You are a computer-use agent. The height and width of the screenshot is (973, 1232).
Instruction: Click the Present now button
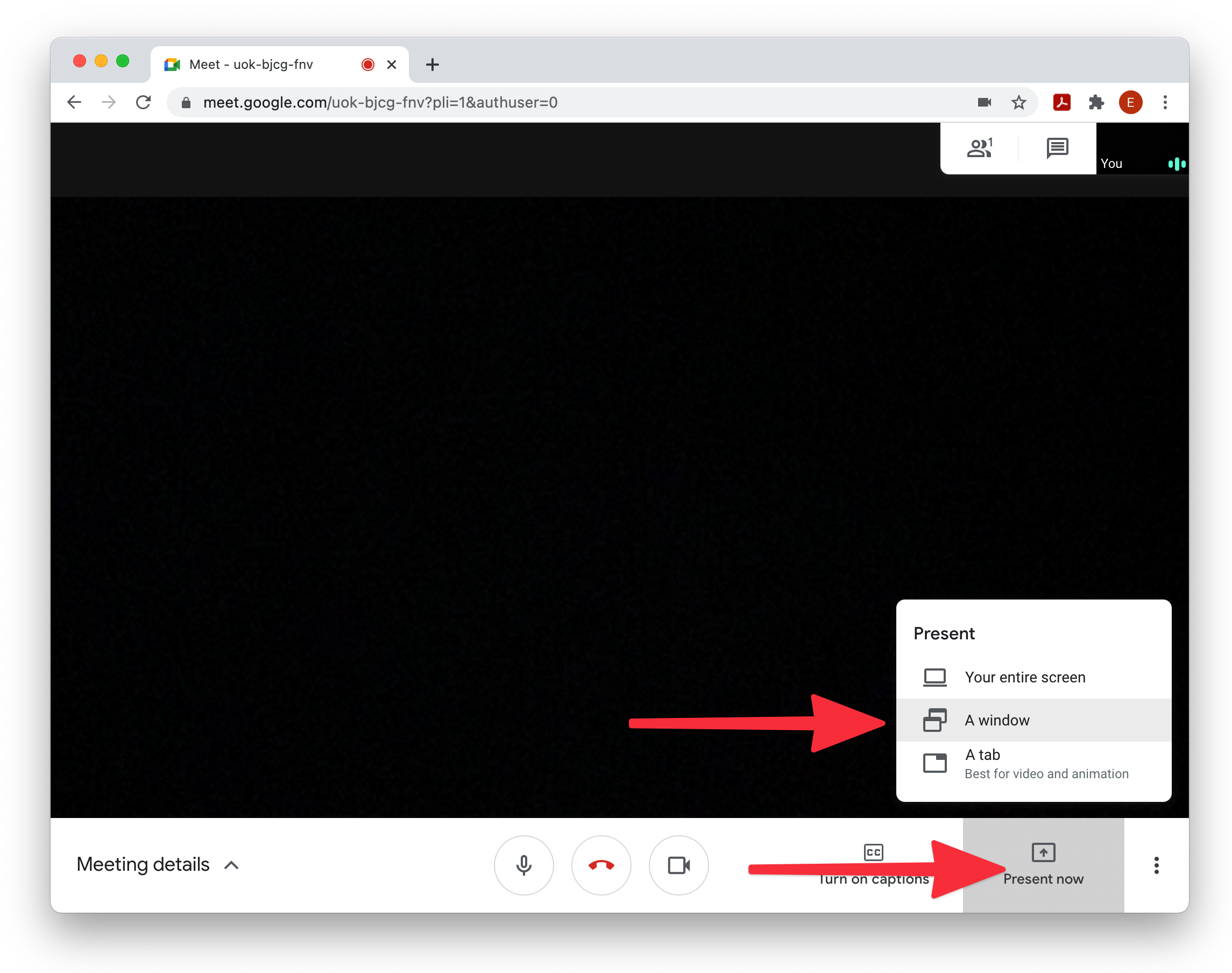click(1043, 864)
